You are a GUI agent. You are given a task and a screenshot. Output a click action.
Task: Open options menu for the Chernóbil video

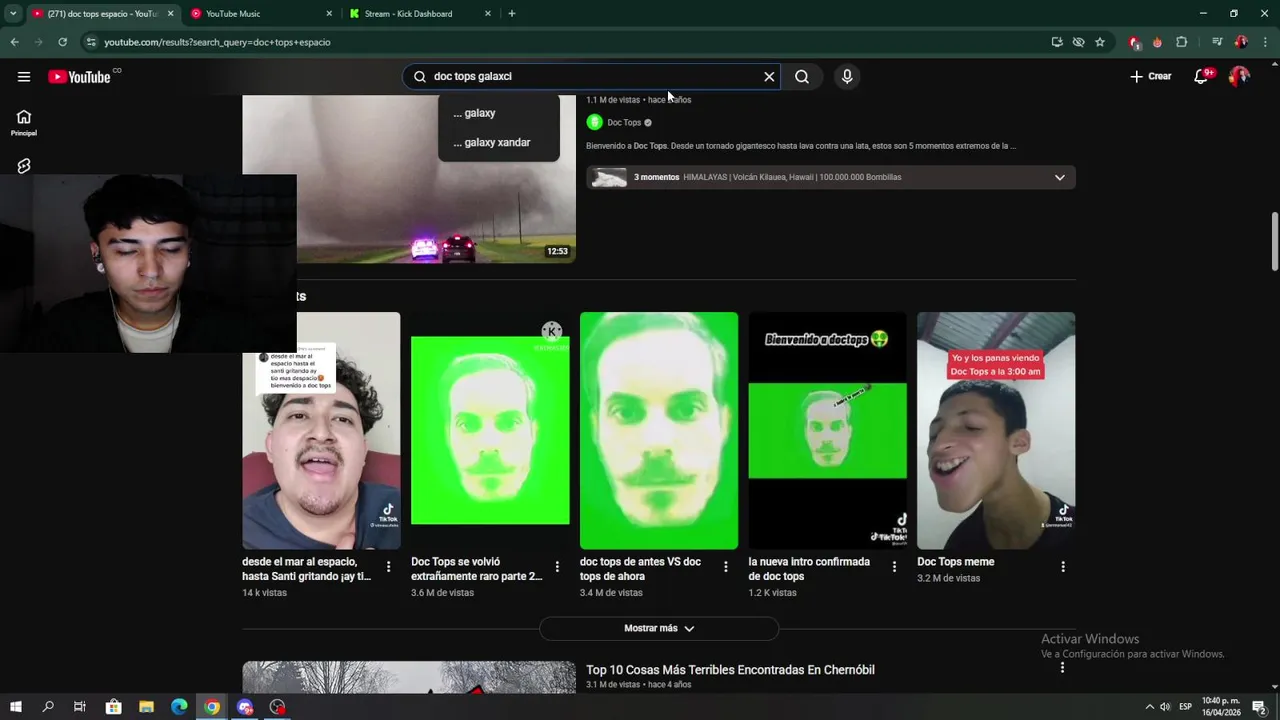pyautogui.click(x=1062, y=668)
